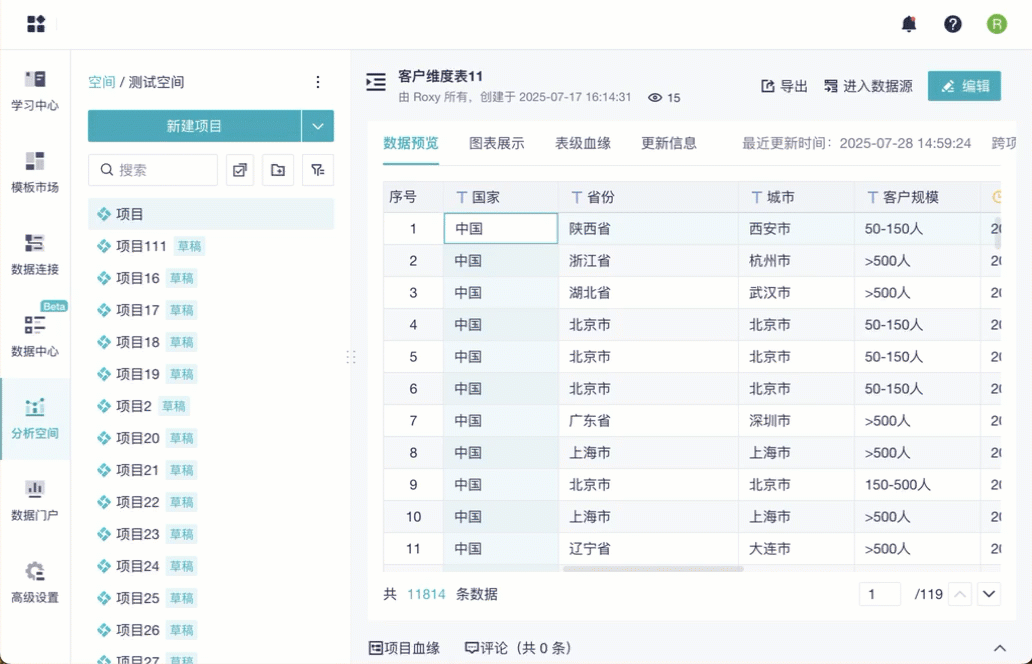
Task: Open the notifications bell
Action: [x=909, y=24]
